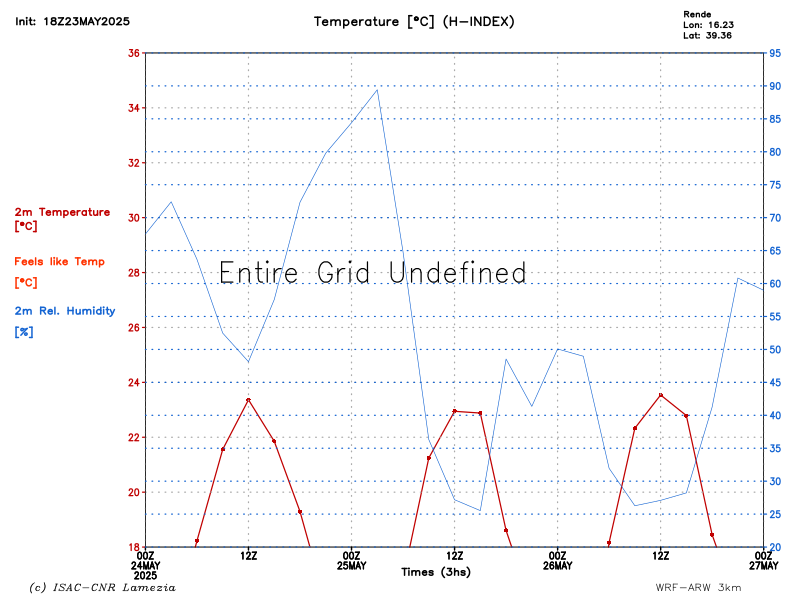
Task: Click the humidity peak near 89% on 25 May
Action: pos(377,90)
